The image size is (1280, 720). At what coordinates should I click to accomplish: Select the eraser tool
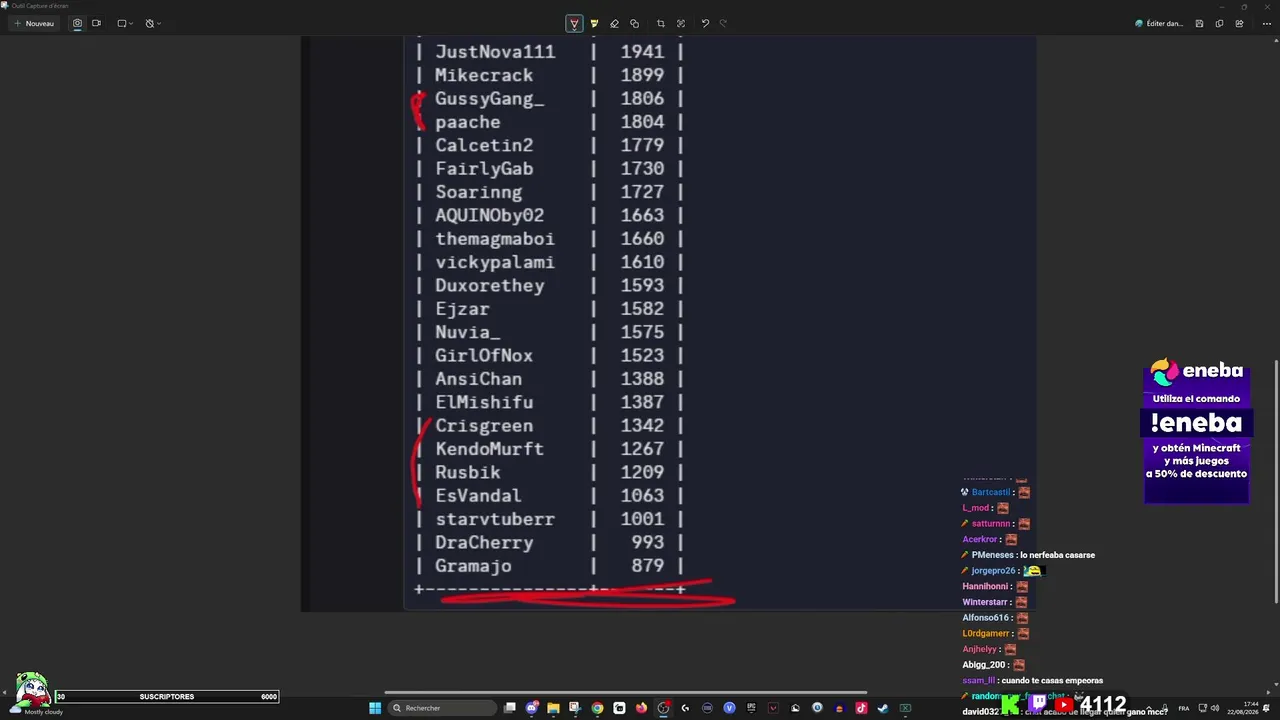tap(614, 23)
